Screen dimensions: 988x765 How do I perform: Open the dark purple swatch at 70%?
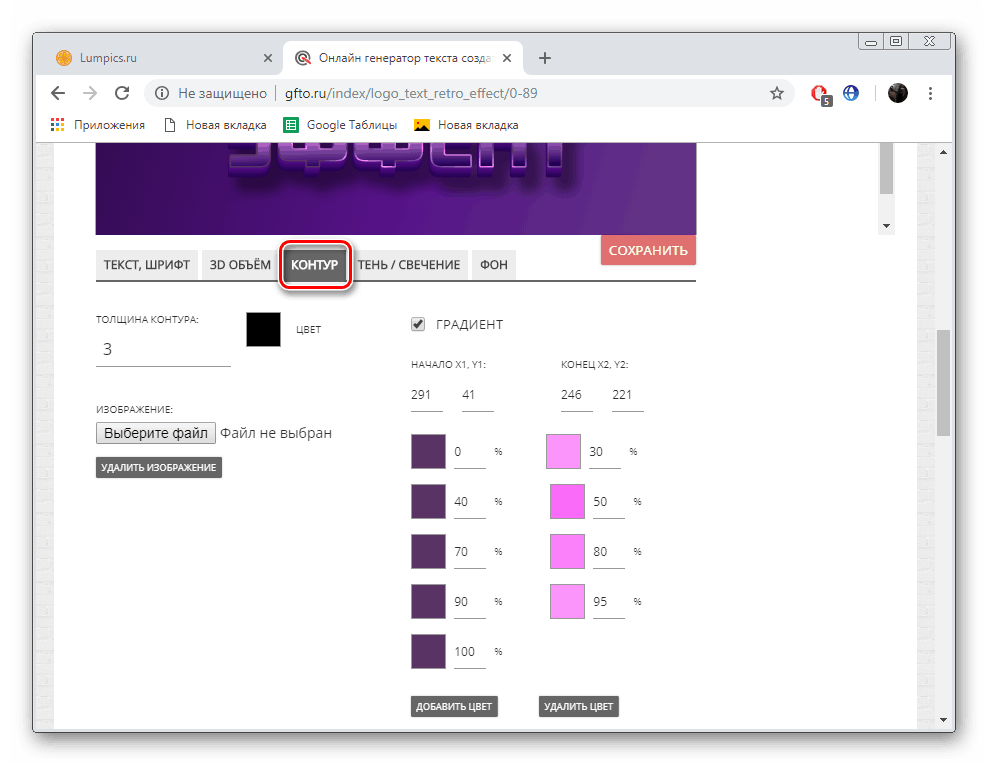pyautogui.click(x=428, y=551)
